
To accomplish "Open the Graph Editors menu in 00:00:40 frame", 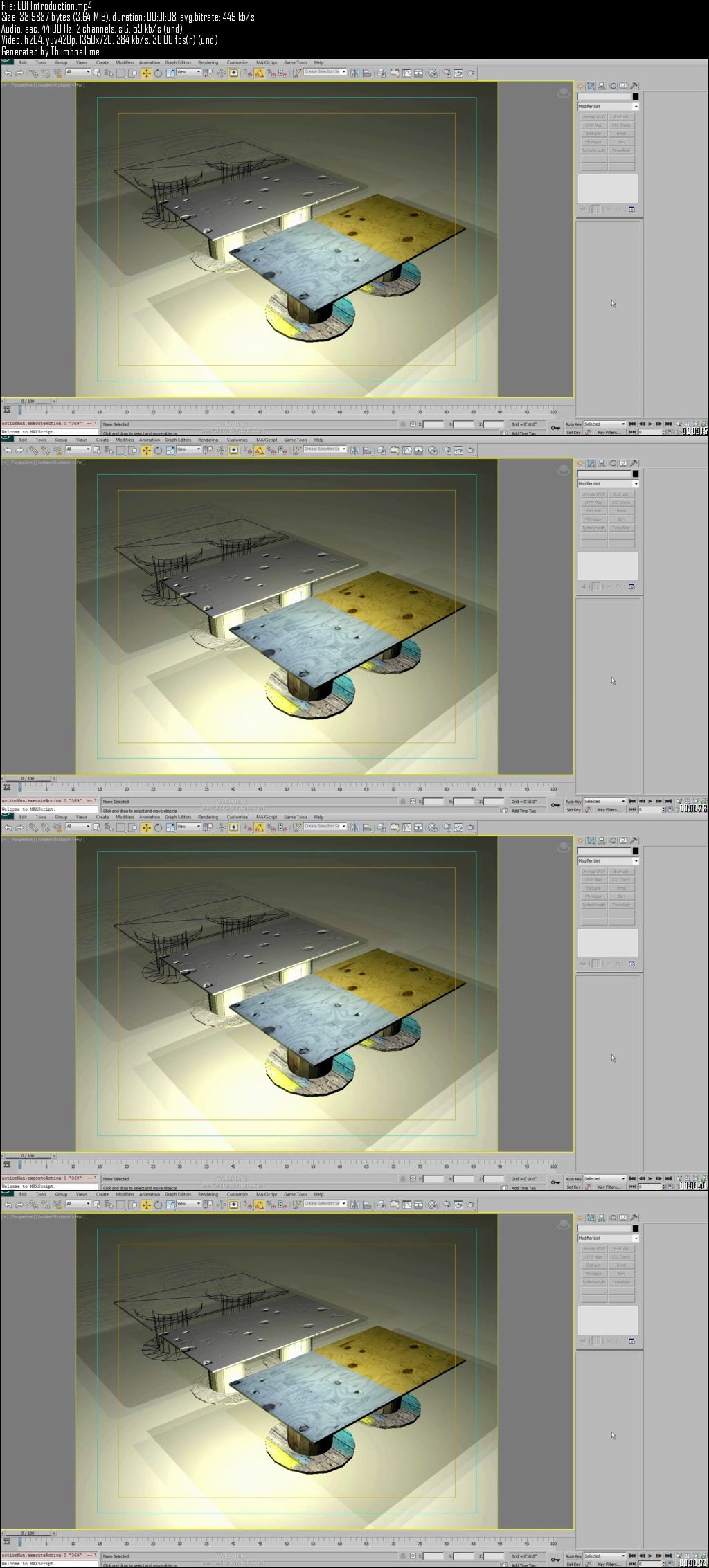I will (x=178, y=817).
